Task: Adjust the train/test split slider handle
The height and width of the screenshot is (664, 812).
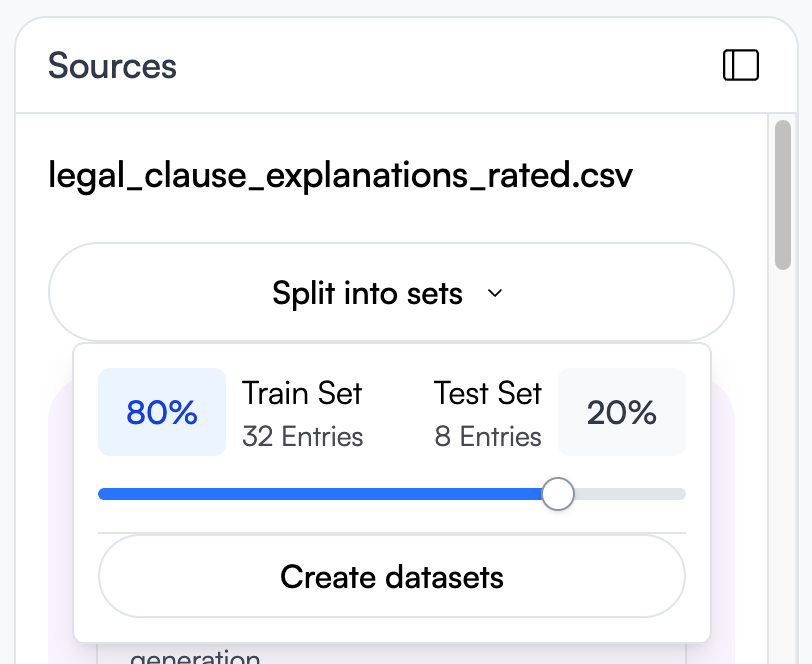Action: (558, 494)
